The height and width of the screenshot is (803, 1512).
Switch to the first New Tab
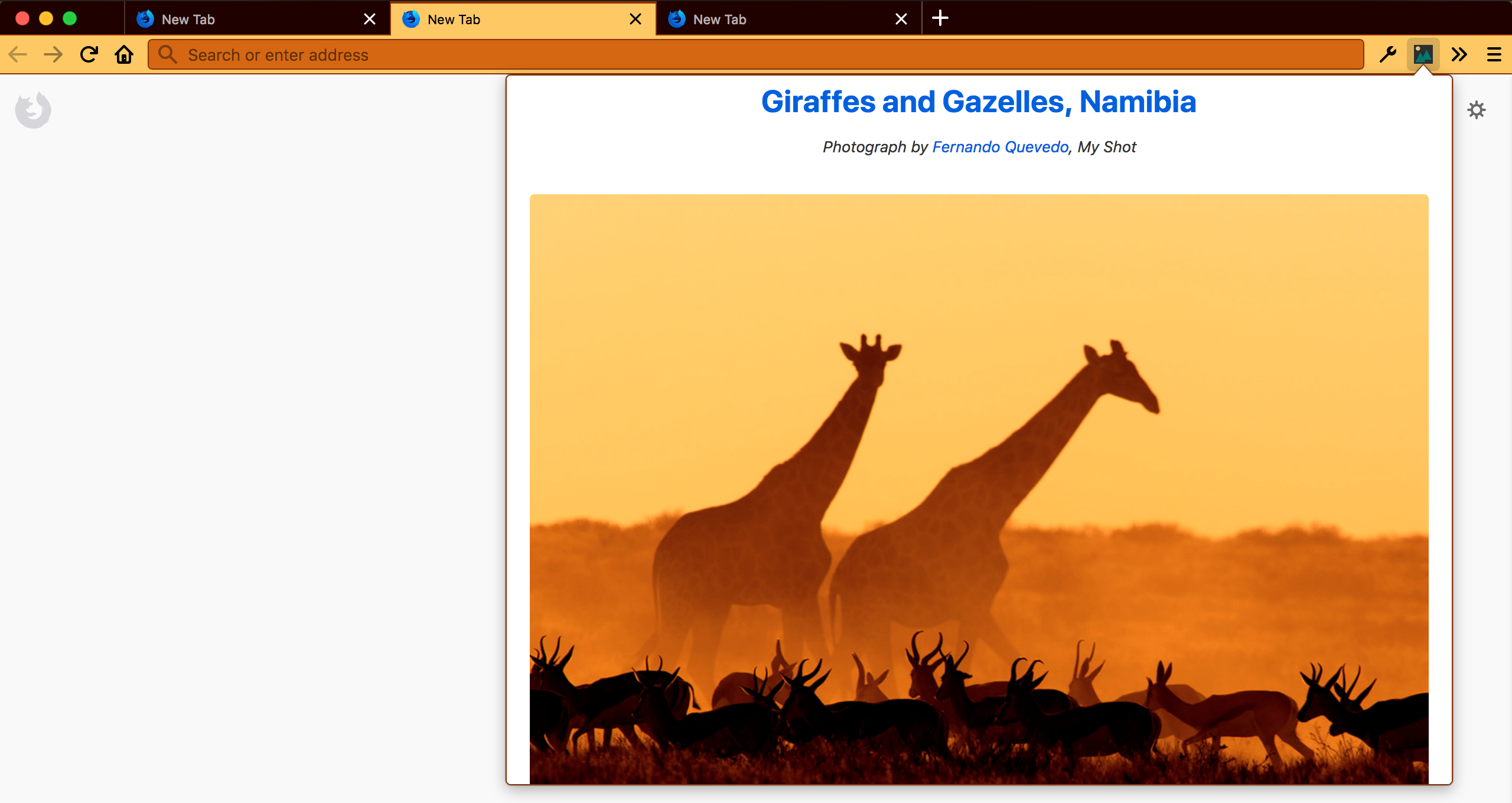tap(248, 19)
